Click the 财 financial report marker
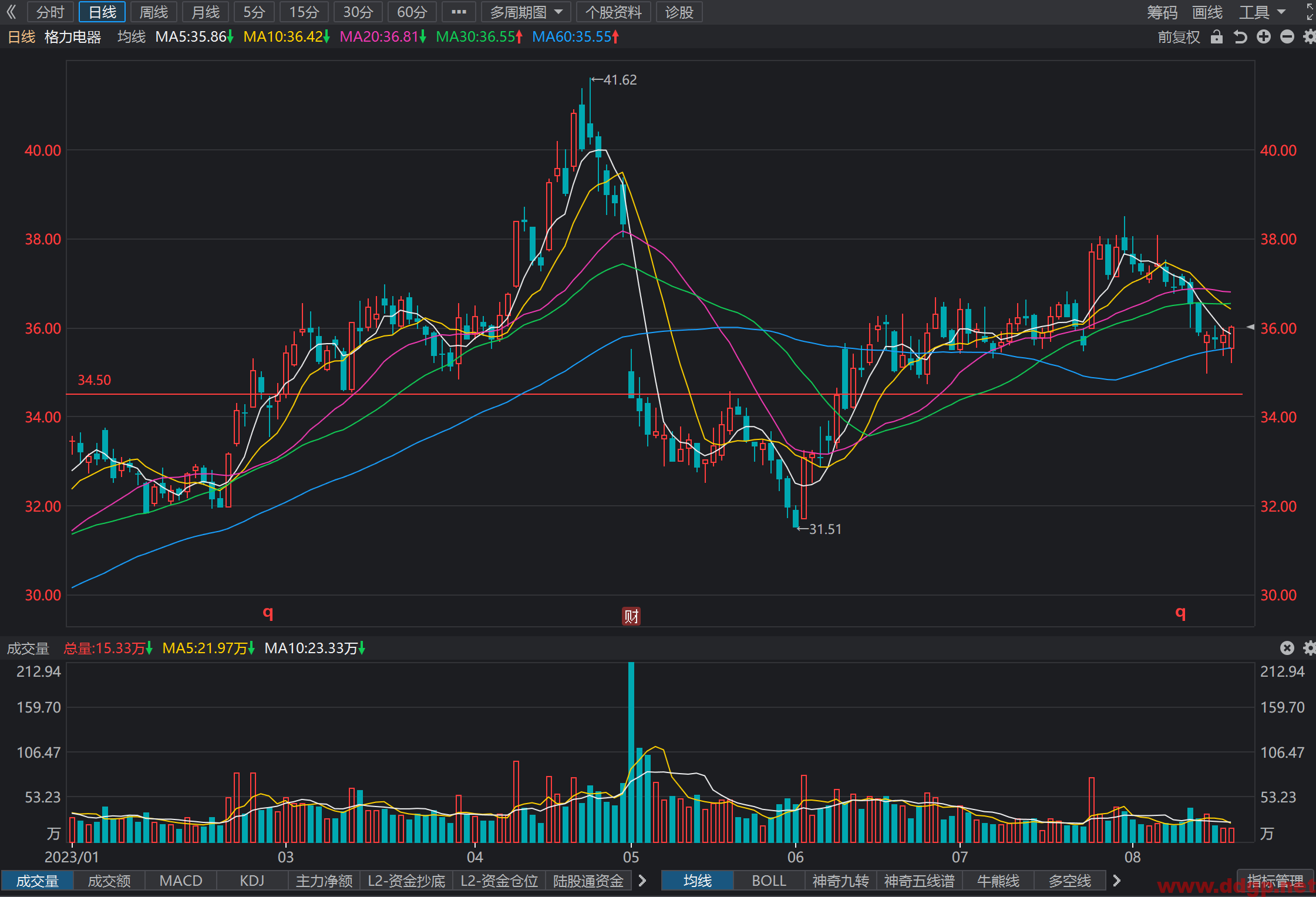Image resolution: width=1316 pixels, height=897 pixels. (631, 616)
